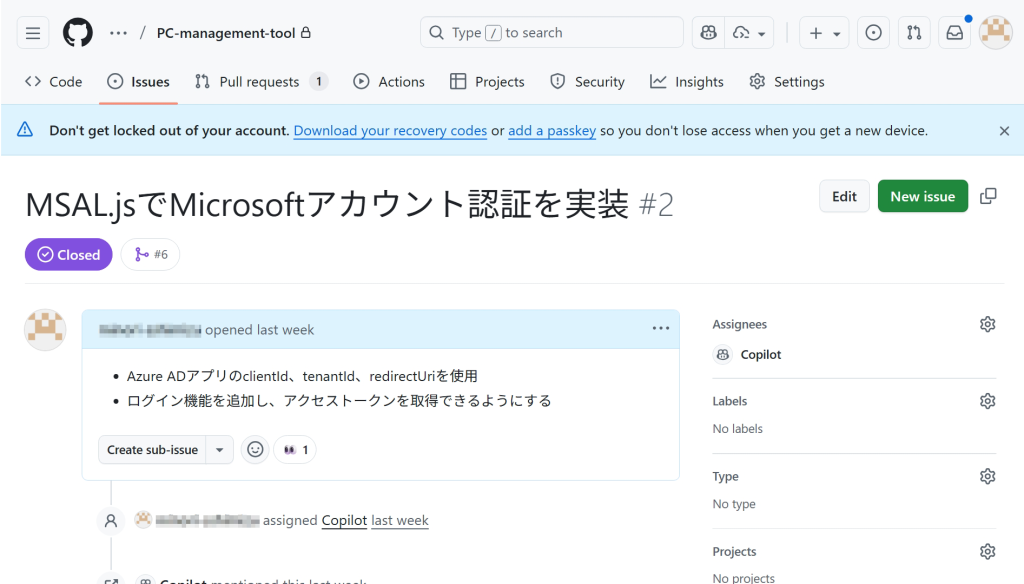The width and height of the screenshot is (1024, 584).
Task: Expand the Create sub-issue dropdown arrow
Action: [x=220, y=450]
